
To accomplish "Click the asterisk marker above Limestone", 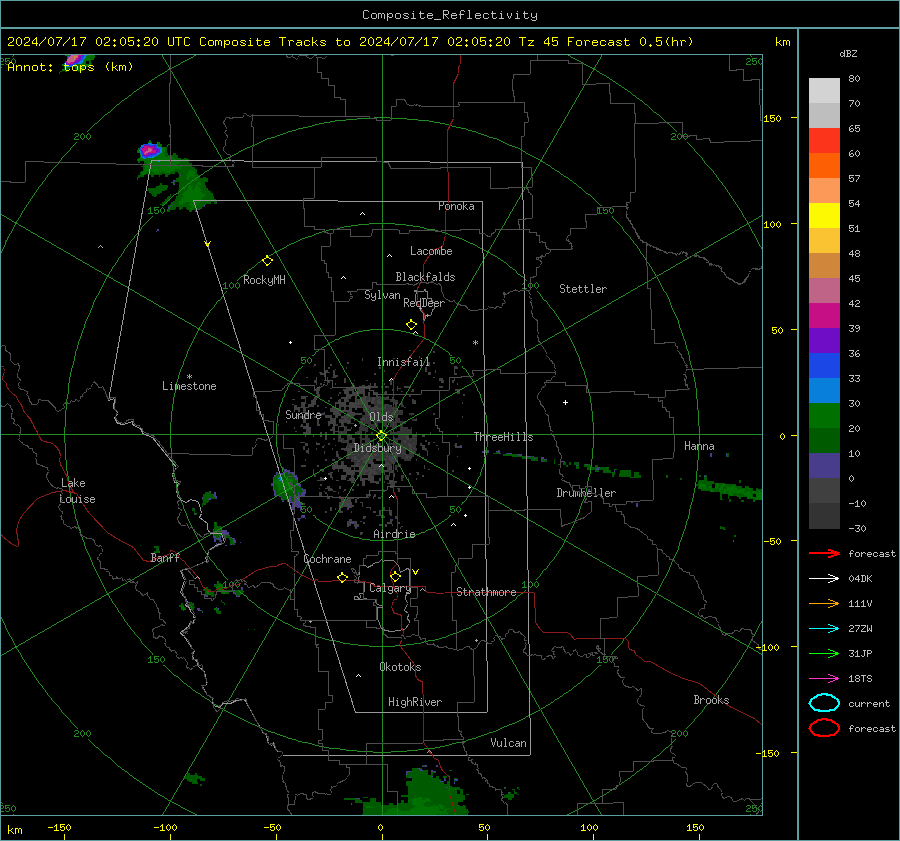I will pyautogui.click(x=189, y=377).
